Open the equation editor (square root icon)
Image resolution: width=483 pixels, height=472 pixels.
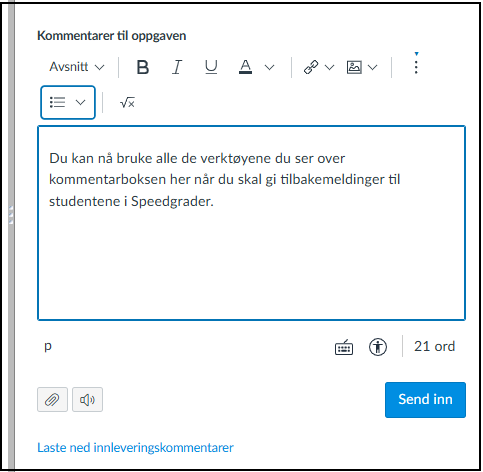(x=127, y=102)
